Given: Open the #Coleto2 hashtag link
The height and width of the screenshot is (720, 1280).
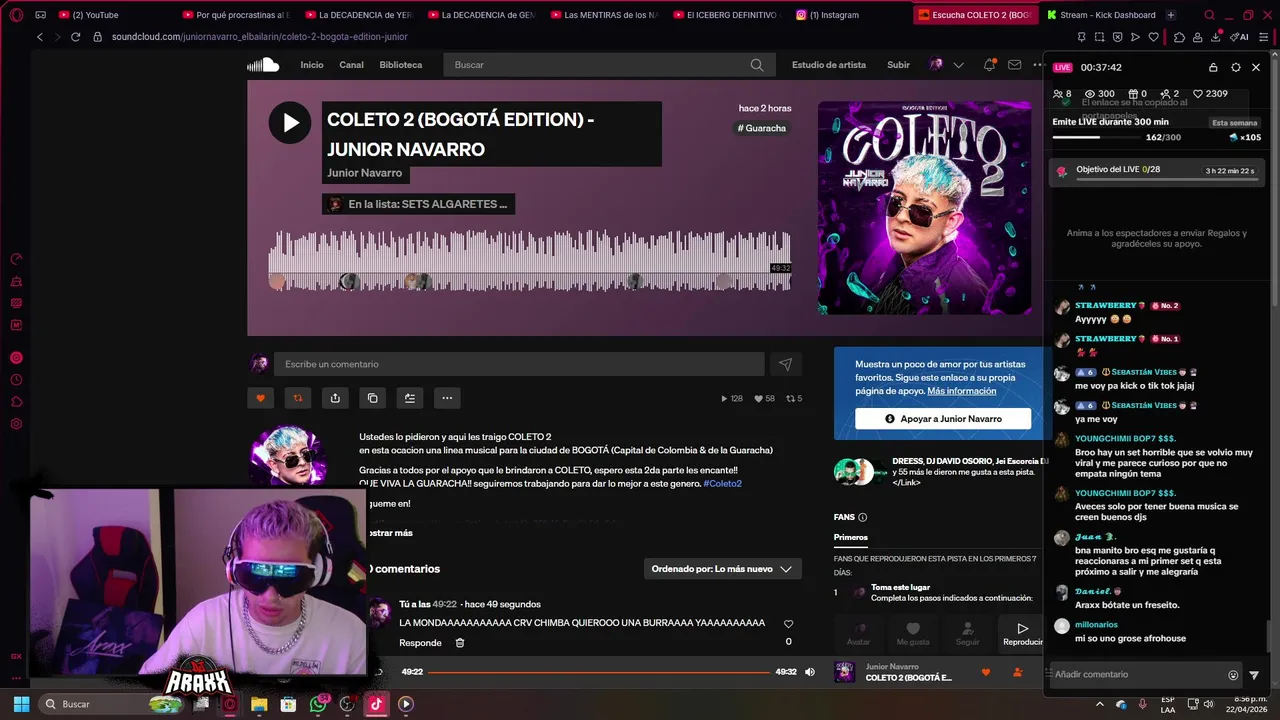Looking at the screenshot, I should pos(722,484).
